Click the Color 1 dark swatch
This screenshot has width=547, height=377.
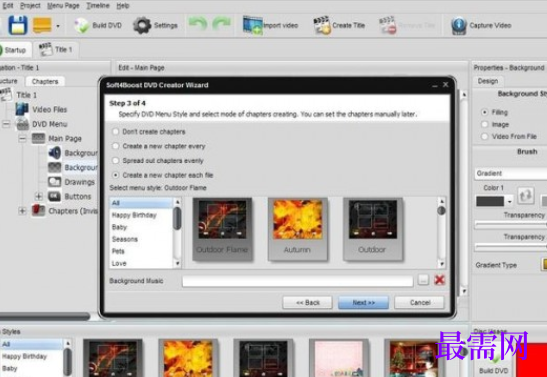pyautogui.click(x=490, y=201)
